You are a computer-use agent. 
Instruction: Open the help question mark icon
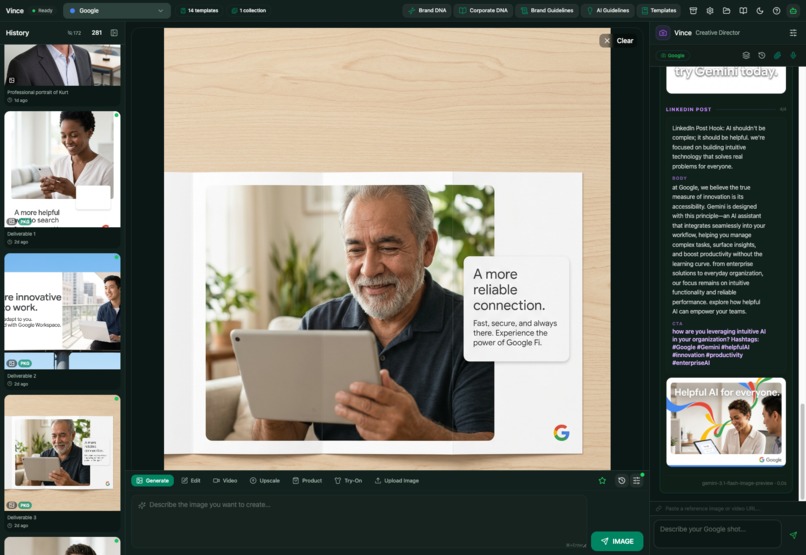point(777,10)
